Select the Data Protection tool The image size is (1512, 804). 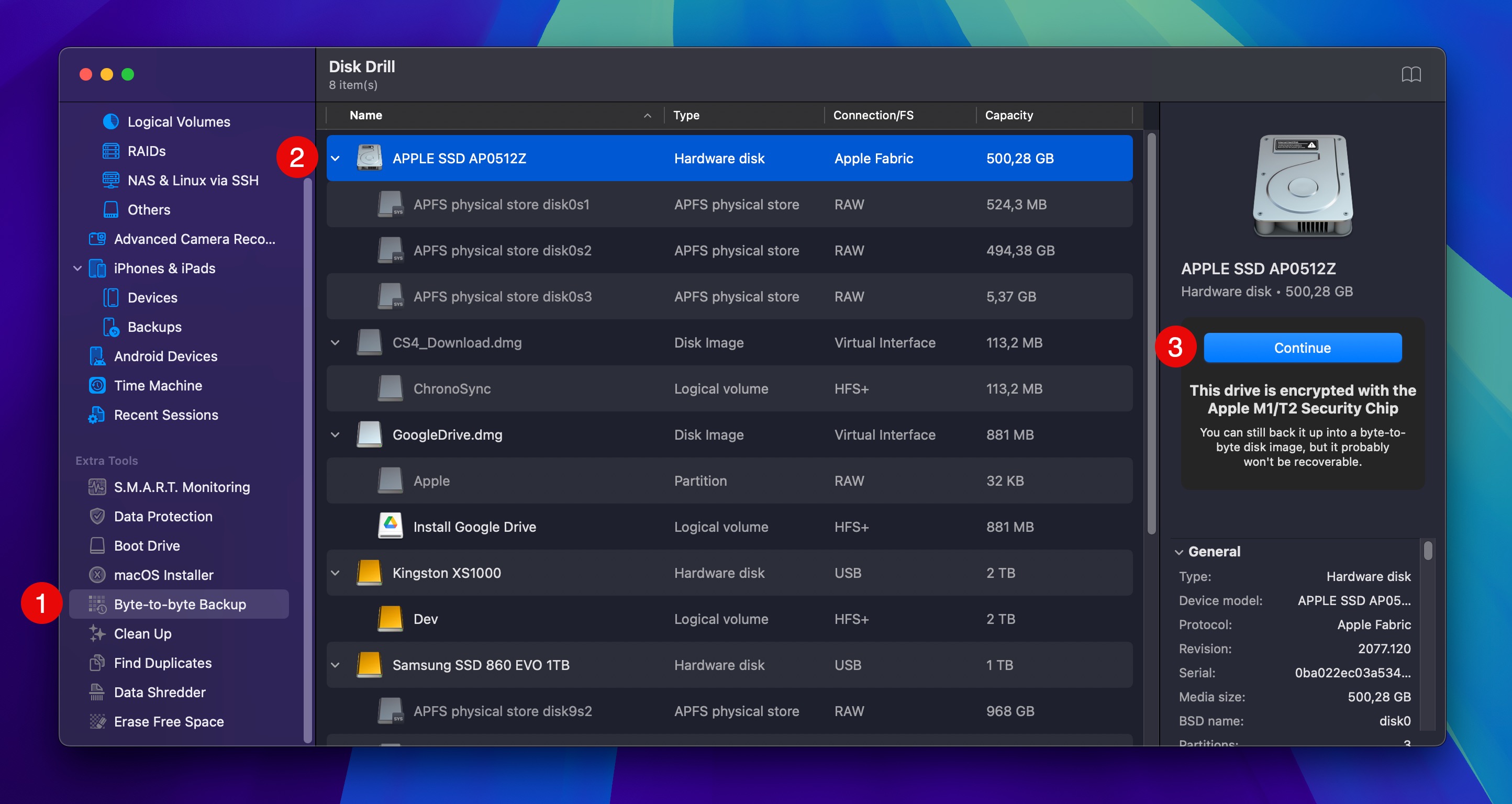(163, 516)
